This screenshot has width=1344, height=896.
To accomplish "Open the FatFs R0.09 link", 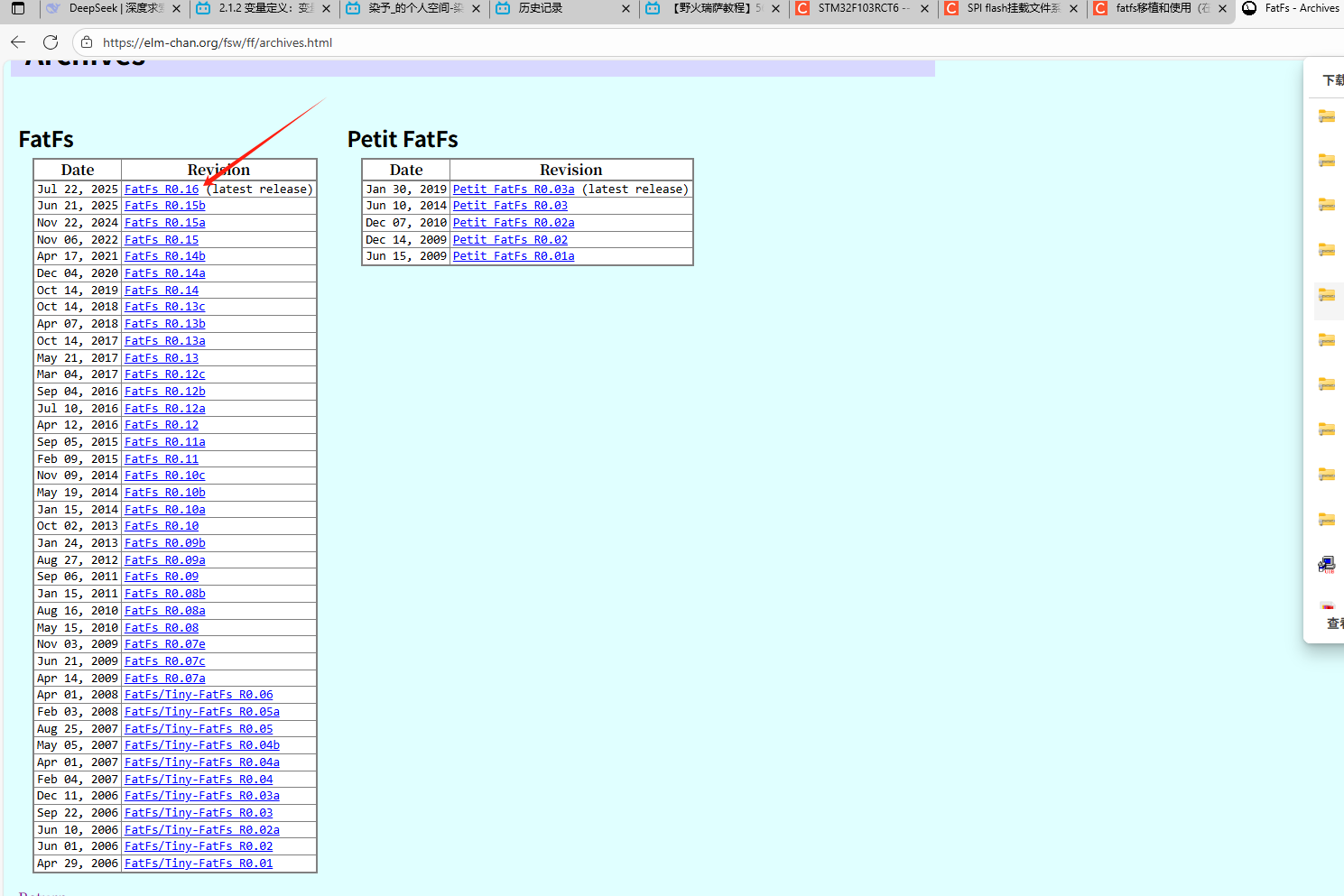I will click(x=162, y=577).
